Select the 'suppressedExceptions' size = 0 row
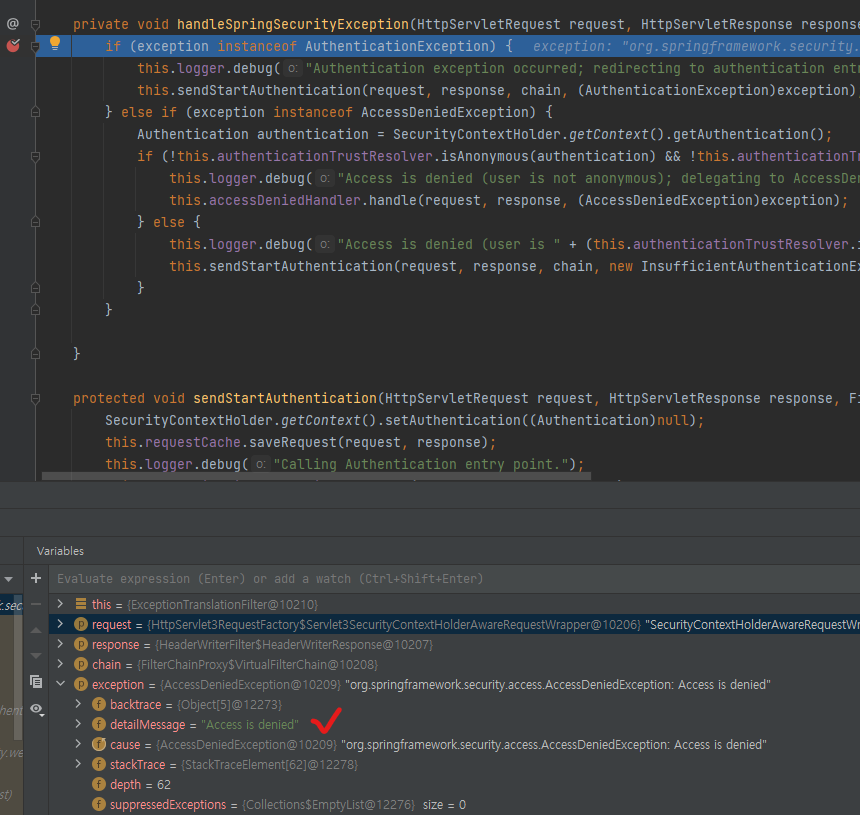 coord(454,805)
